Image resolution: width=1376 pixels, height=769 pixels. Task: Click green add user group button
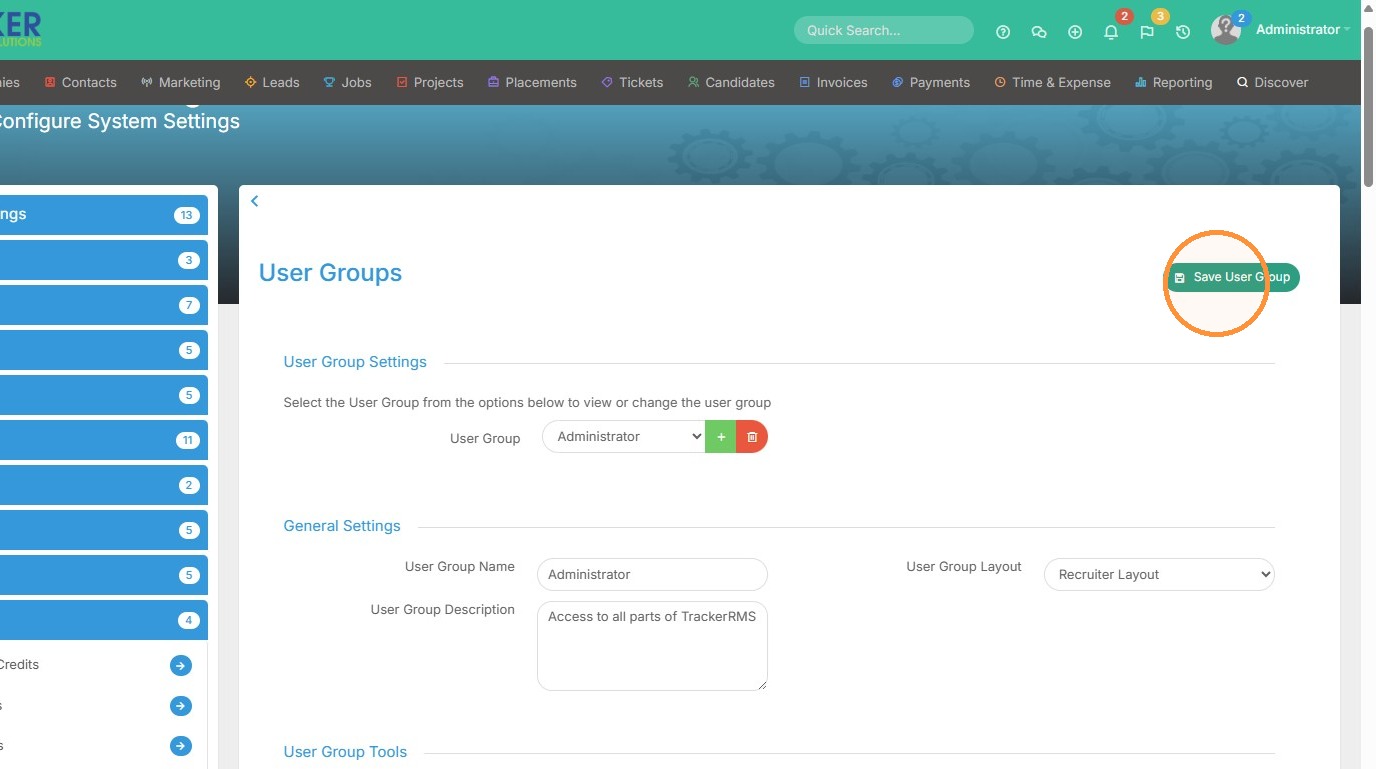[721, 437]
